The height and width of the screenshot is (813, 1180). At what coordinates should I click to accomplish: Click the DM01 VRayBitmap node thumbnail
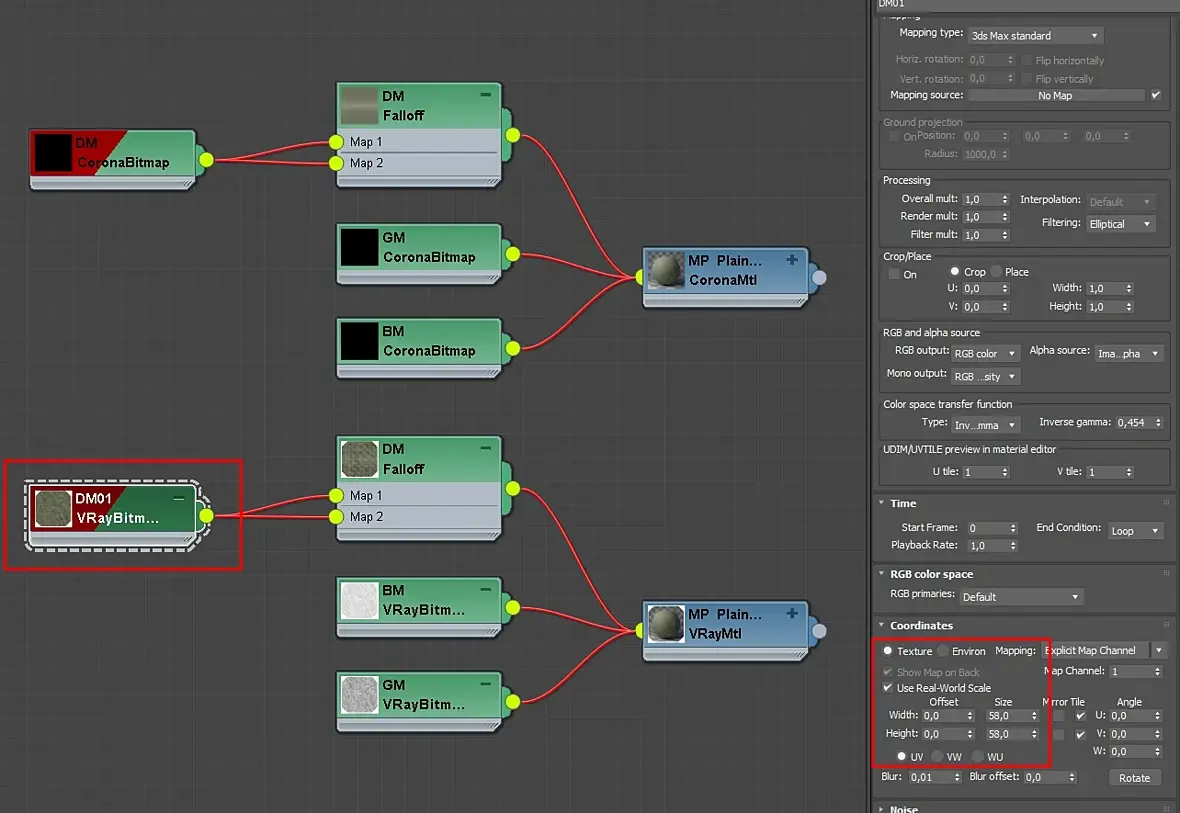pyautogui.click(x=53, y=508)
